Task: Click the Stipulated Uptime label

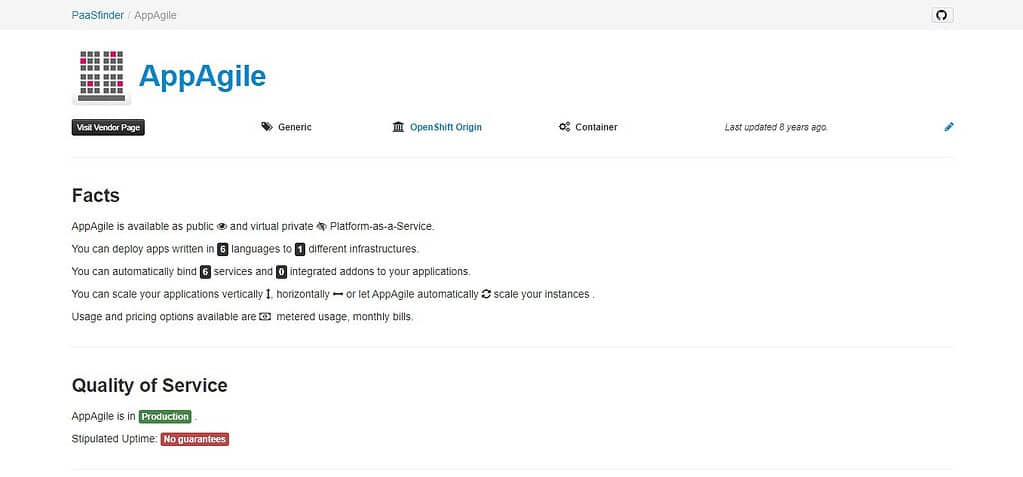Action: [115, 439]
